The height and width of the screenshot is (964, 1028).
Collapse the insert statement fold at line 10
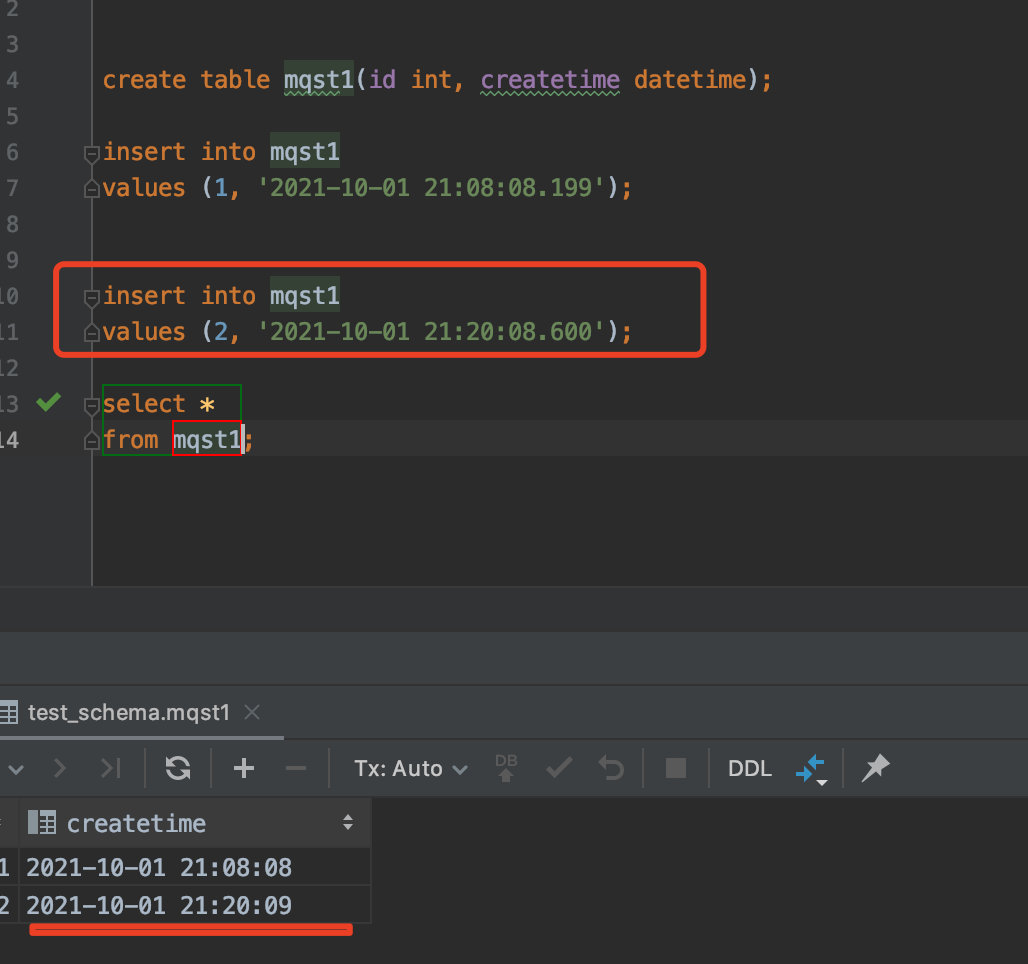91,297
